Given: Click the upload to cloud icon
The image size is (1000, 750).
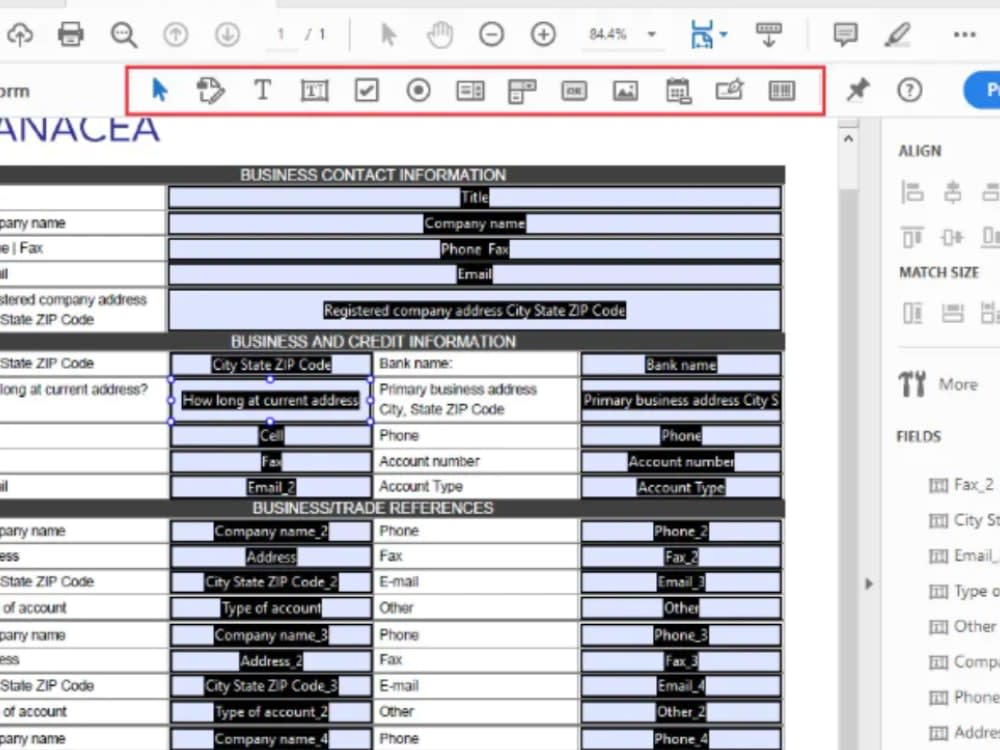Looking at the screenshot, I should click(20, 34).
